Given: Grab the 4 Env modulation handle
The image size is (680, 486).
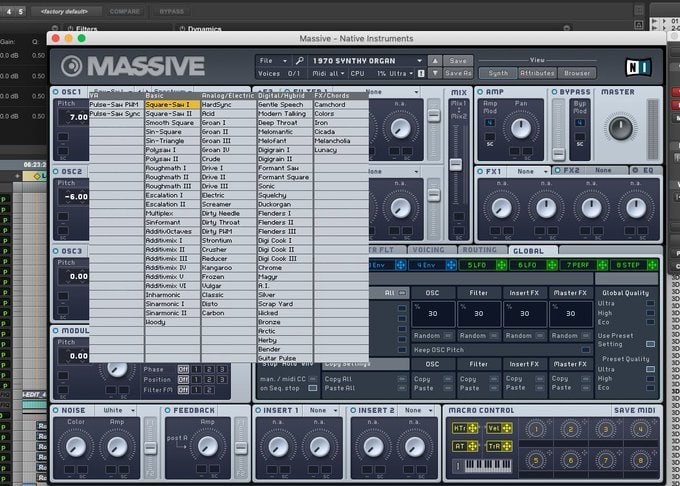Looking at the screenshot, I should coord(451,264).
